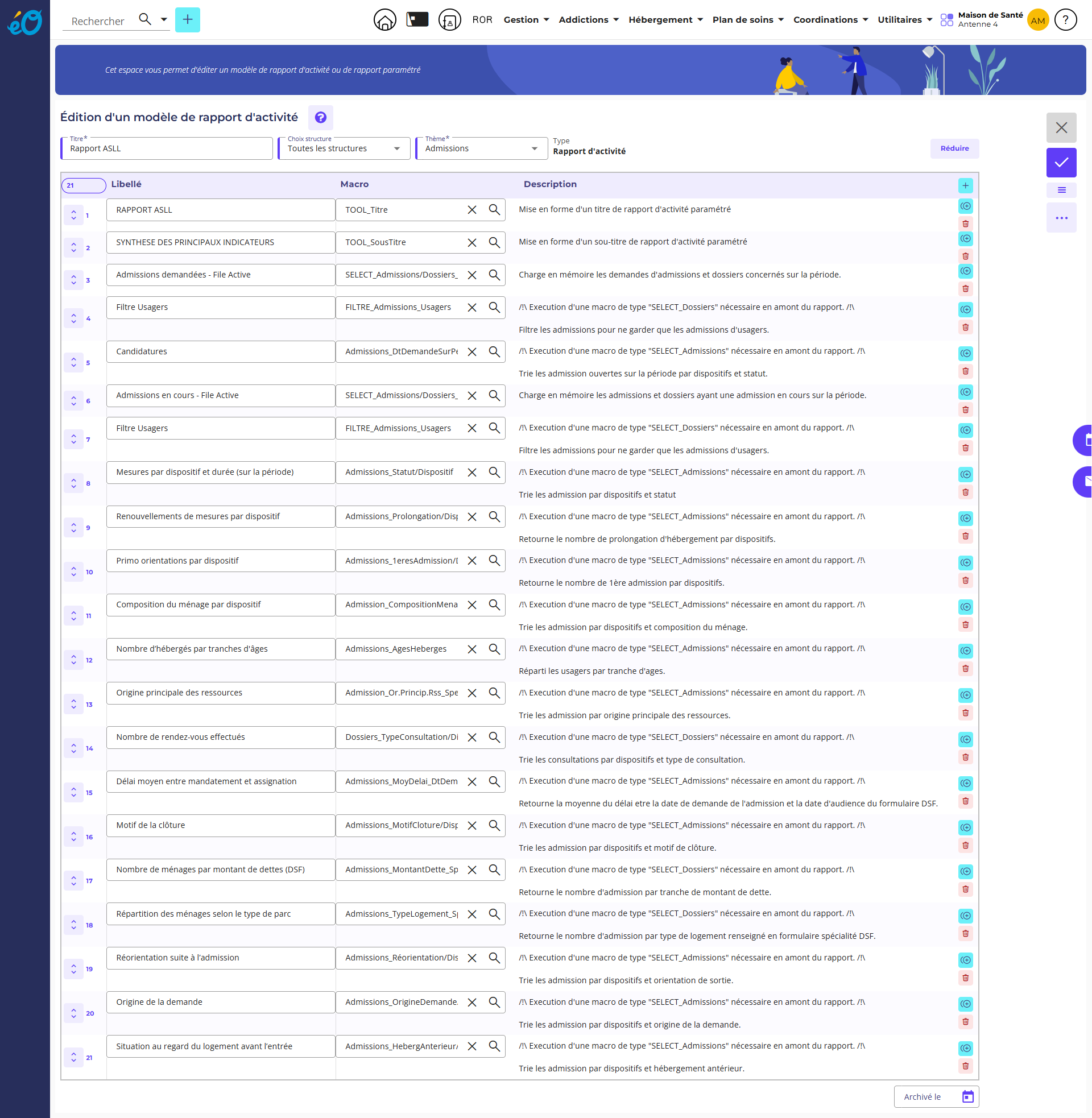This screenshot has width=1092, height=1118.
Task: Open the three dots more options button
Action: tap(1061, 218)
